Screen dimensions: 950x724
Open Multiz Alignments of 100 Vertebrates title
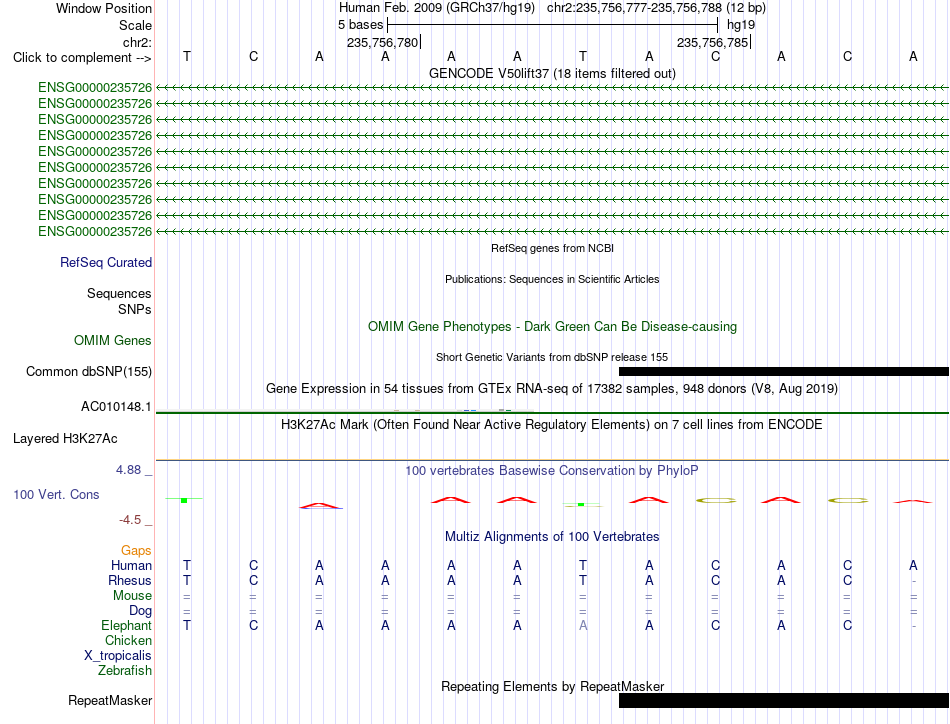pos(552,537)
